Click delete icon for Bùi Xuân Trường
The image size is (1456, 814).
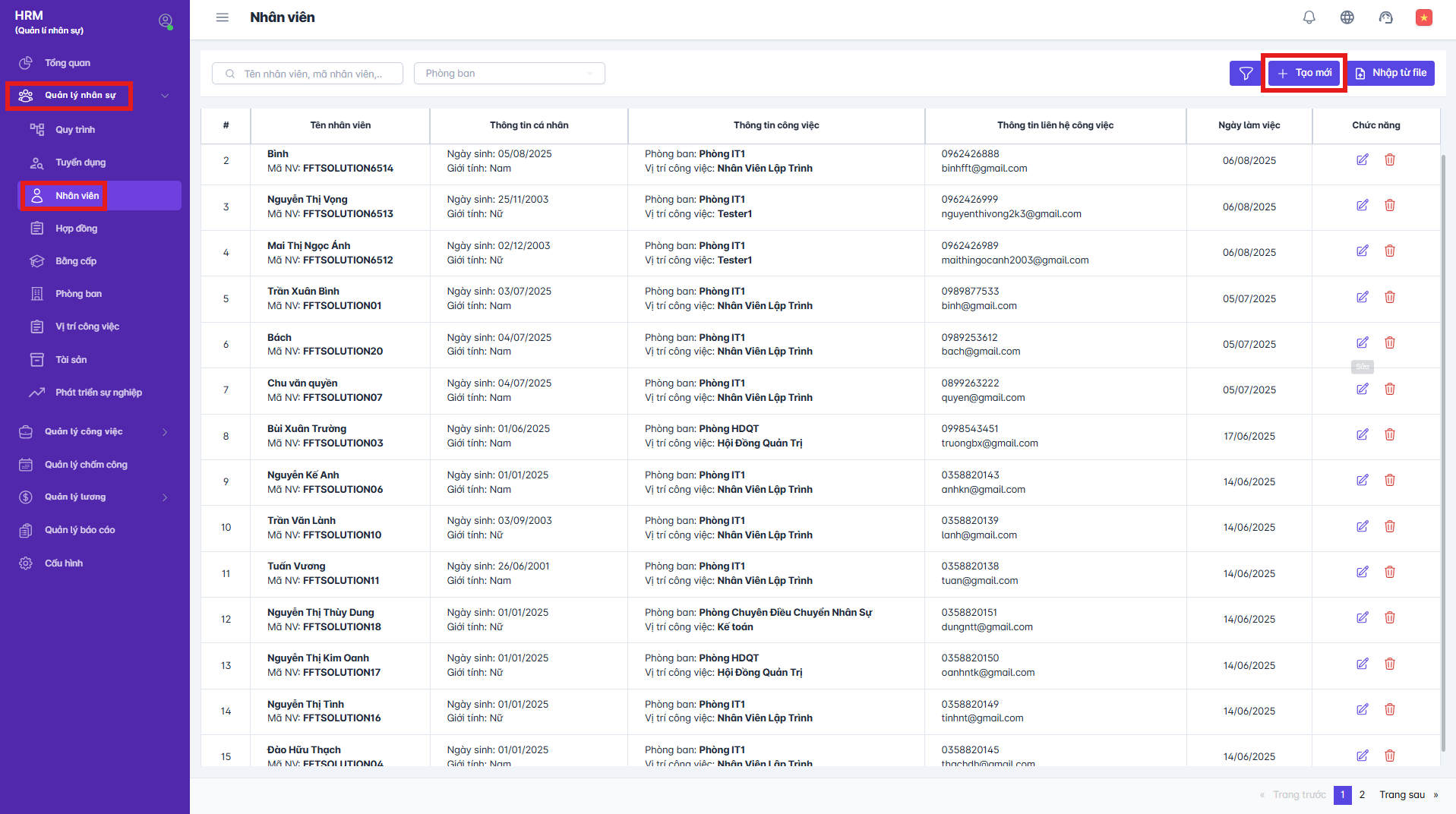[x=1389, y=435]
